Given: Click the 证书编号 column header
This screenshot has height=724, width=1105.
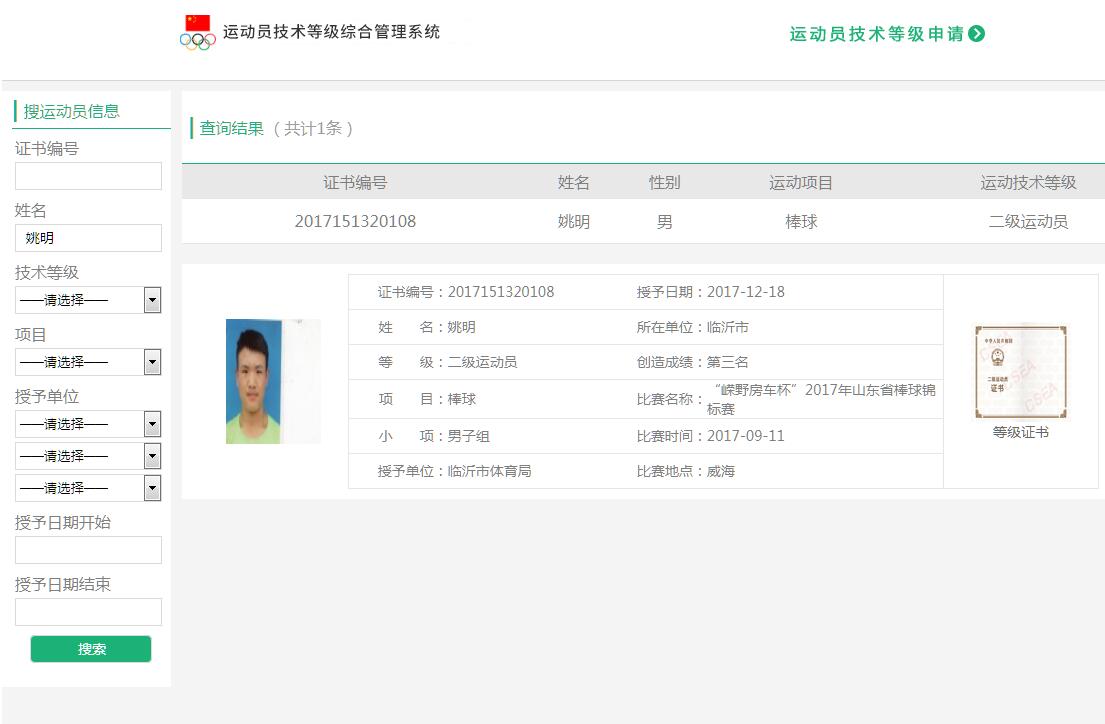Looking at the screenshot, I should tap(355, 183).
